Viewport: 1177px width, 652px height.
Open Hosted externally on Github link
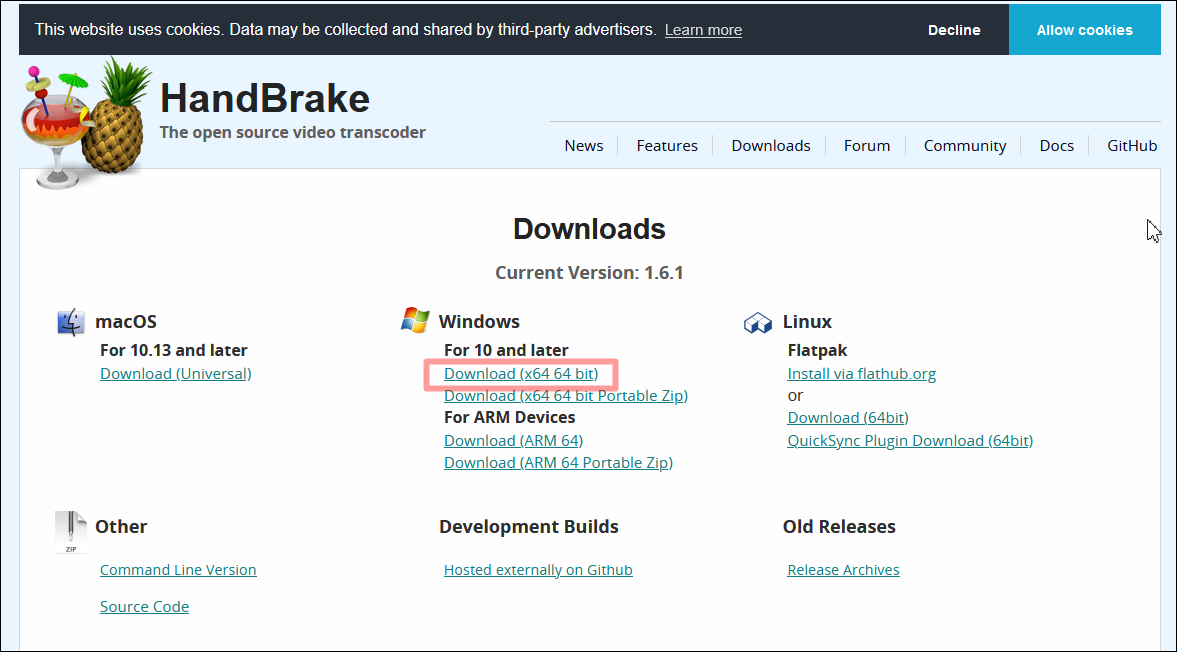[x=537, y=569]
